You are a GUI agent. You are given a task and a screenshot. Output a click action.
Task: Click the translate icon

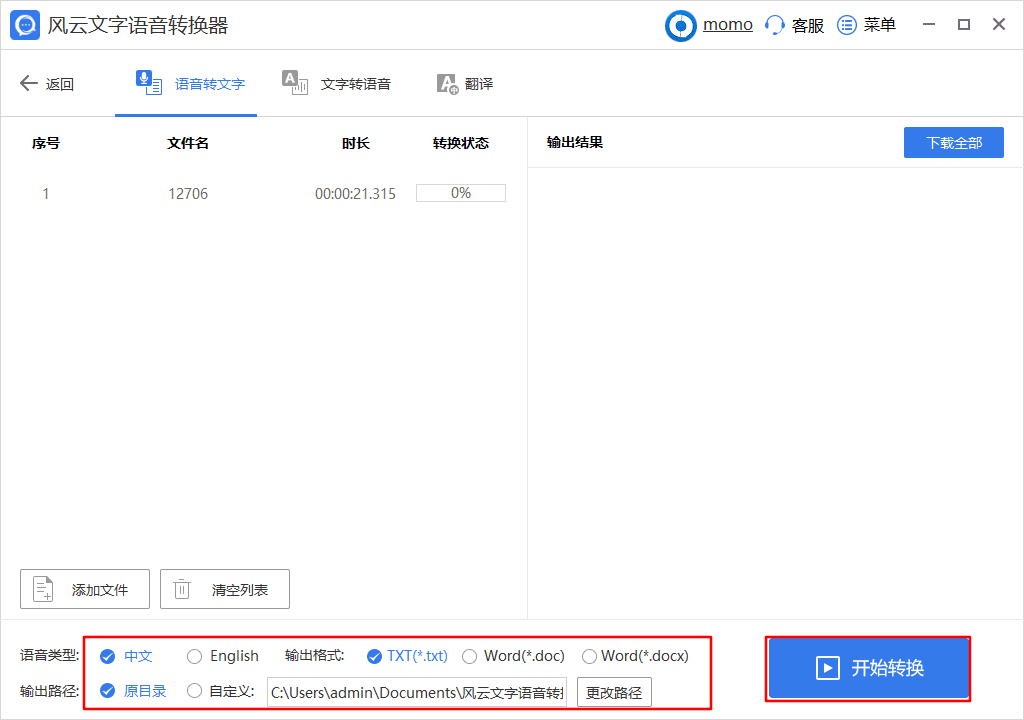click(448, 84)
